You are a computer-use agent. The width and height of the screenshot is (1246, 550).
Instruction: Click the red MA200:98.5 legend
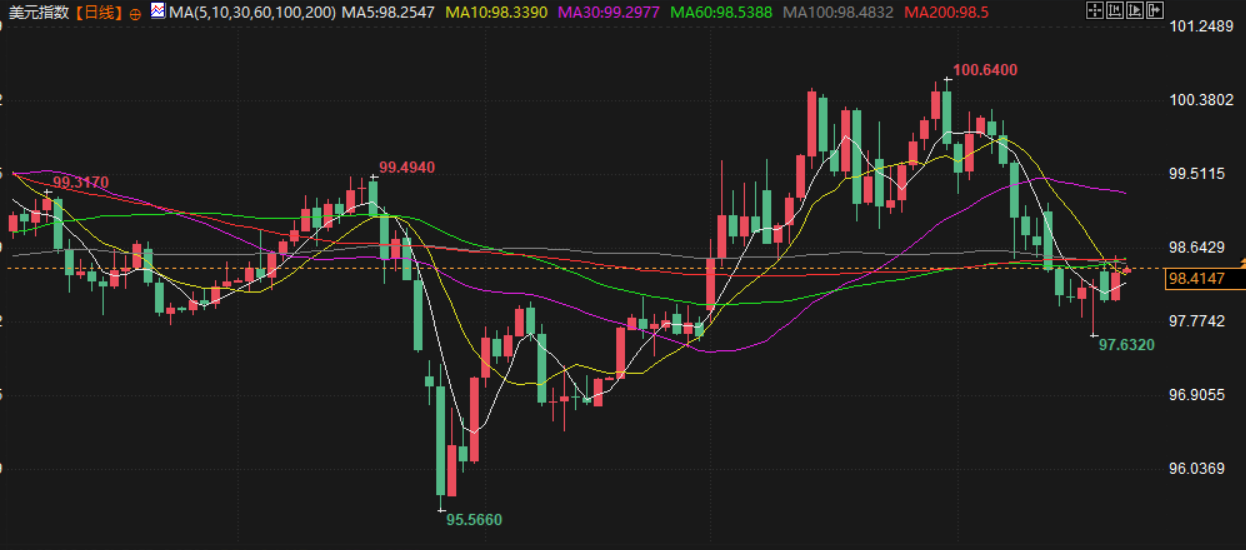click(946, 12)
